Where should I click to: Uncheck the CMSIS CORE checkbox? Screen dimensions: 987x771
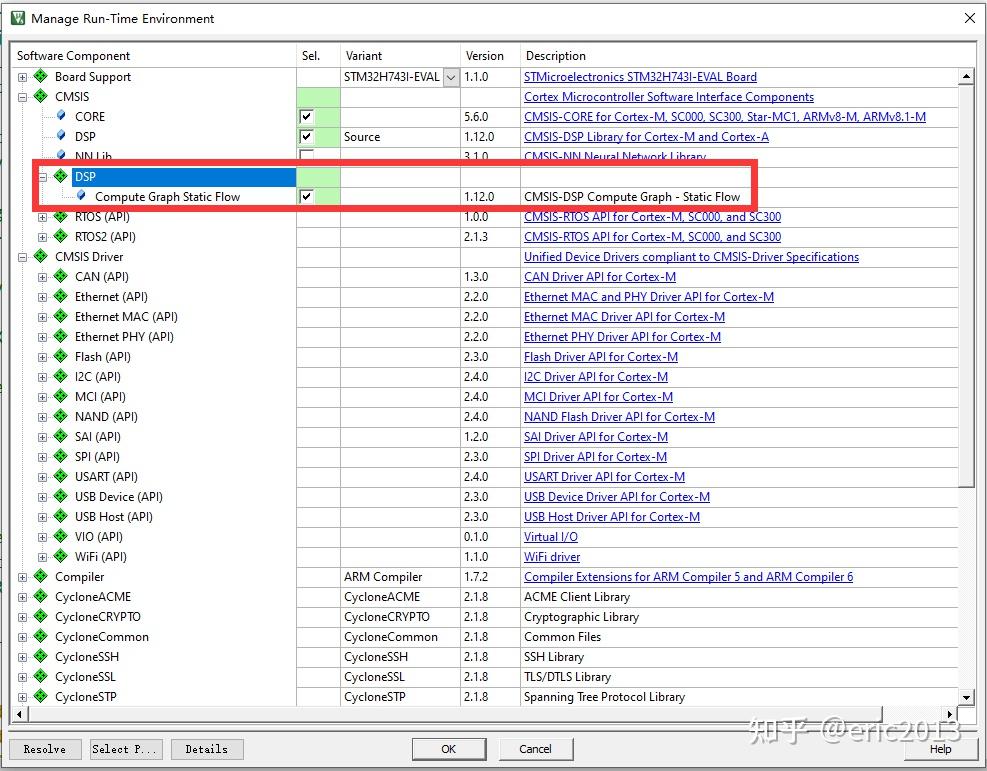point(307,116)
